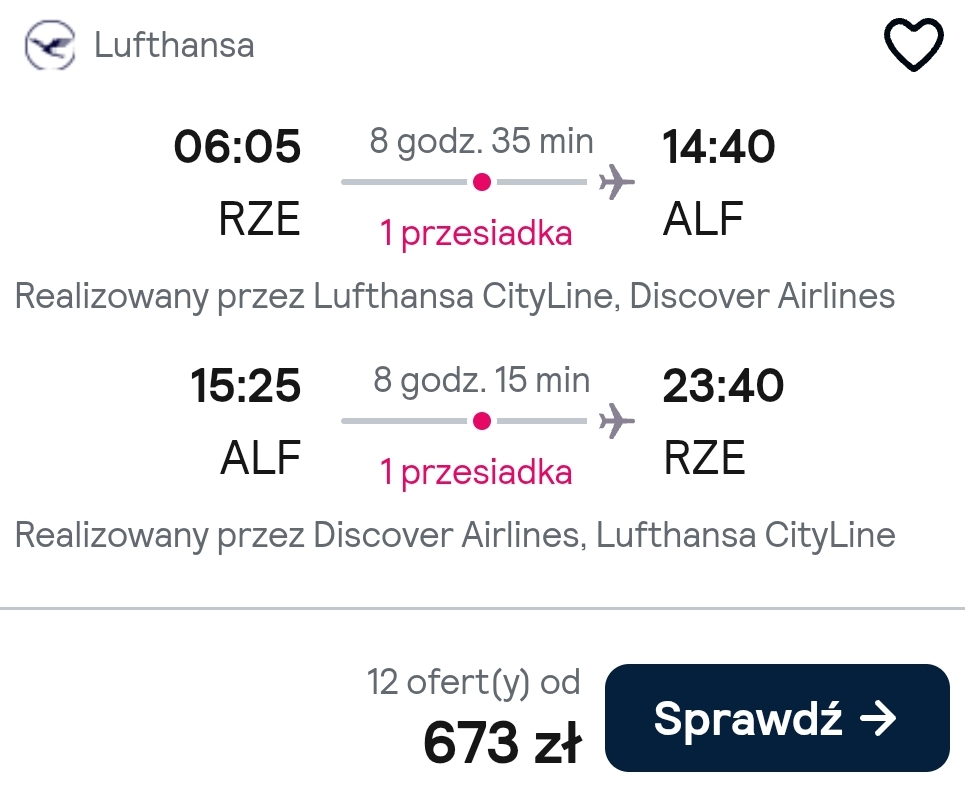Click the 673 zł price
The image size is (965, 787).
[502, 742]
